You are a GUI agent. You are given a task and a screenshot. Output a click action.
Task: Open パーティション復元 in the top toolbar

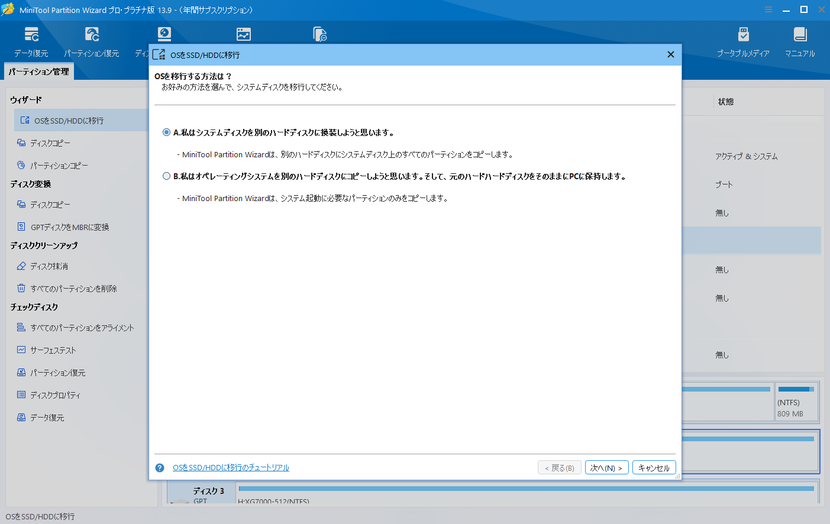92,42
